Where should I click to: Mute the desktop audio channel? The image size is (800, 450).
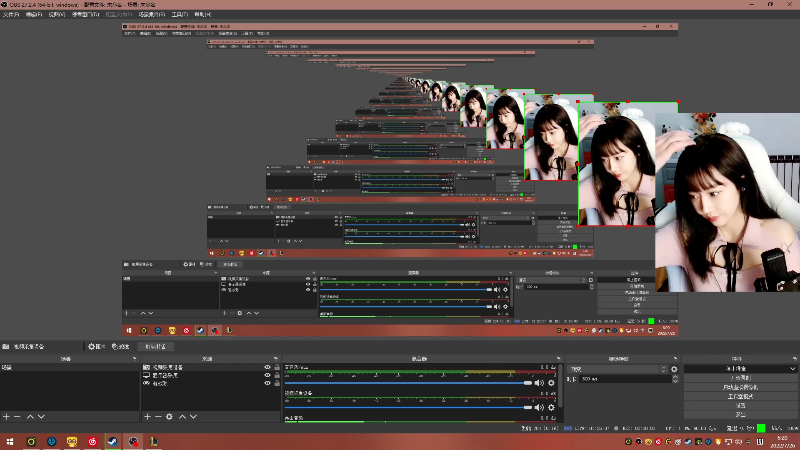[x=539, y=383]
